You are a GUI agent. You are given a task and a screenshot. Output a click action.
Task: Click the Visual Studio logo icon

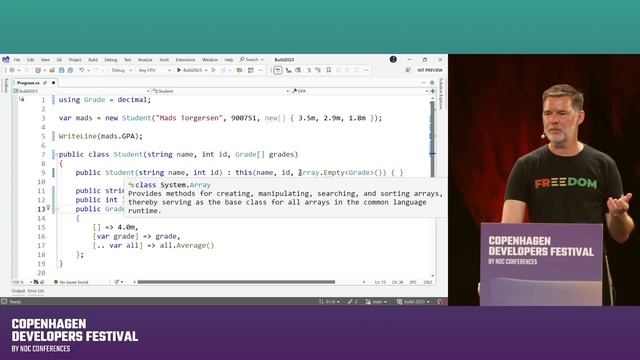(x=6, y=60)
